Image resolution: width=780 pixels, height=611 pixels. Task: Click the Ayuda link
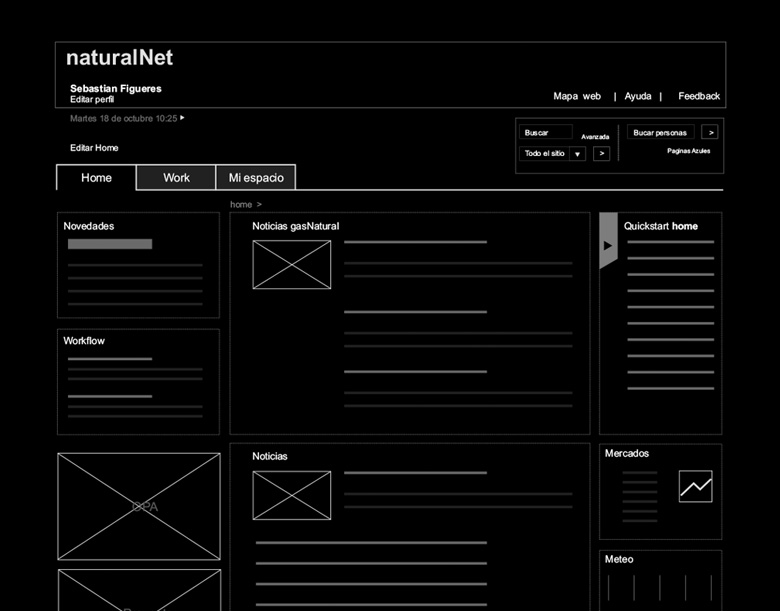[x=638, y=96]
